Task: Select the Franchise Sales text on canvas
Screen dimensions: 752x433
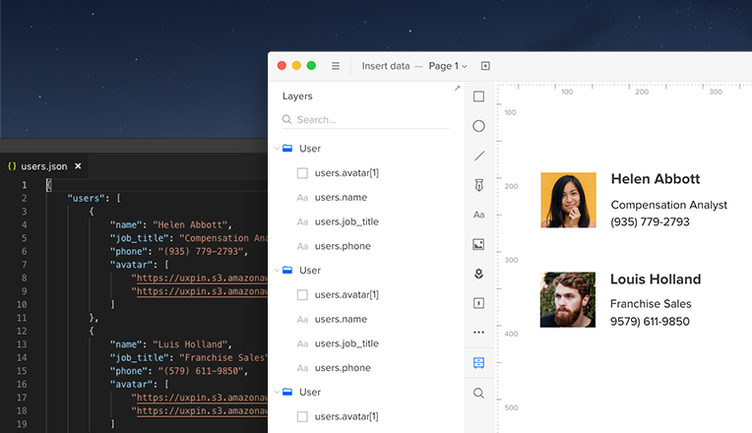Action: (650, 304)
